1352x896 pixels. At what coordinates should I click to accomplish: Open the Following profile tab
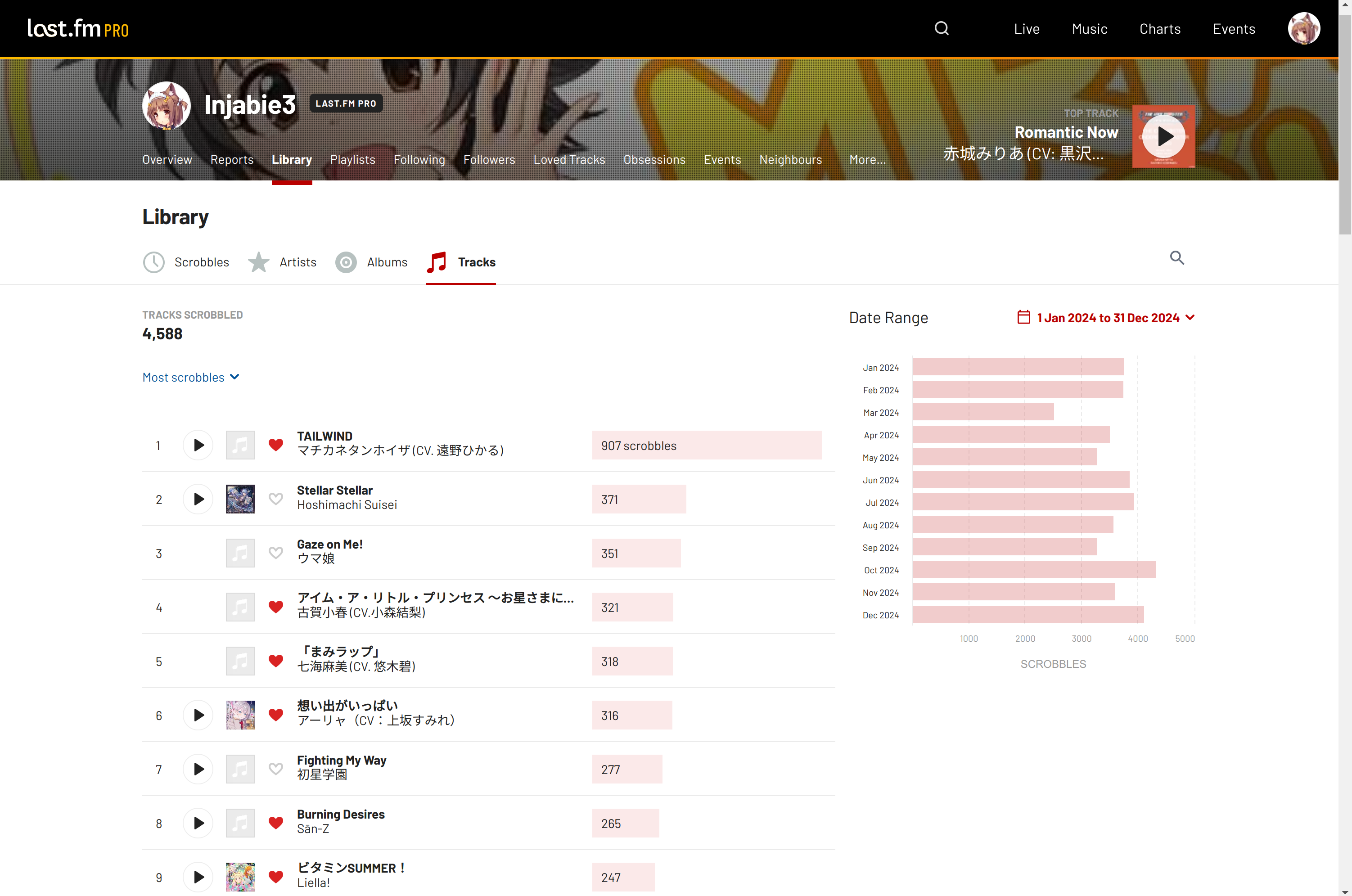(x=419, y=160)
